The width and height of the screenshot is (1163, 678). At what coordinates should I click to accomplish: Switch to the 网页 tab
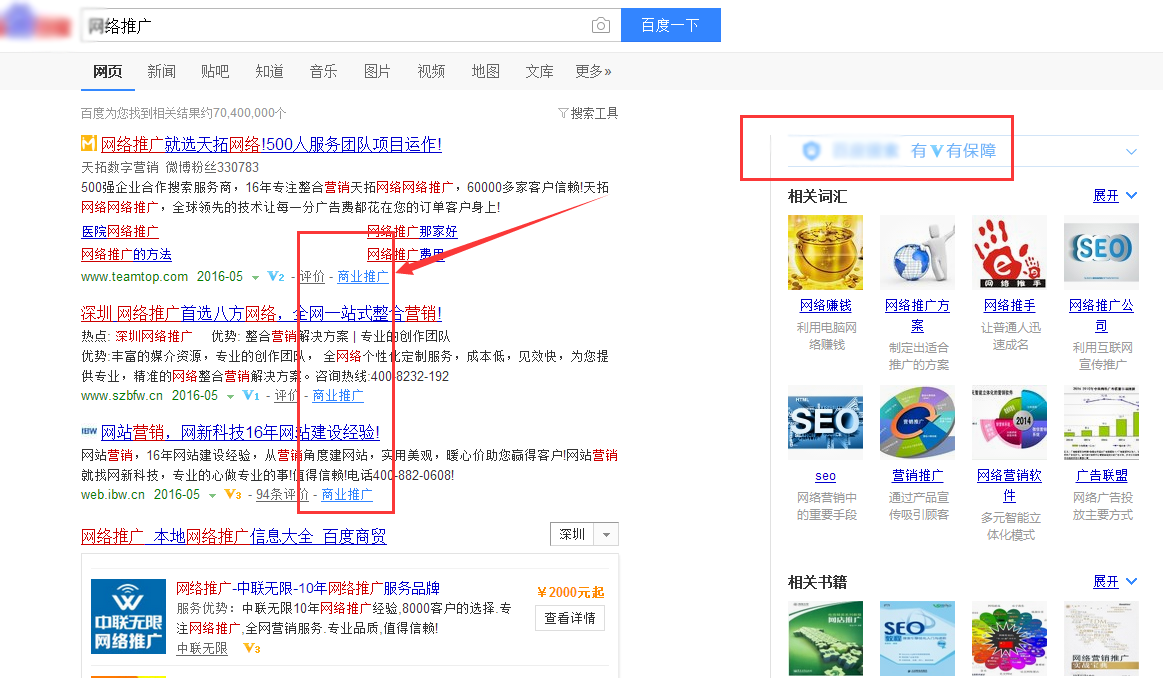(x=108, y=71)
